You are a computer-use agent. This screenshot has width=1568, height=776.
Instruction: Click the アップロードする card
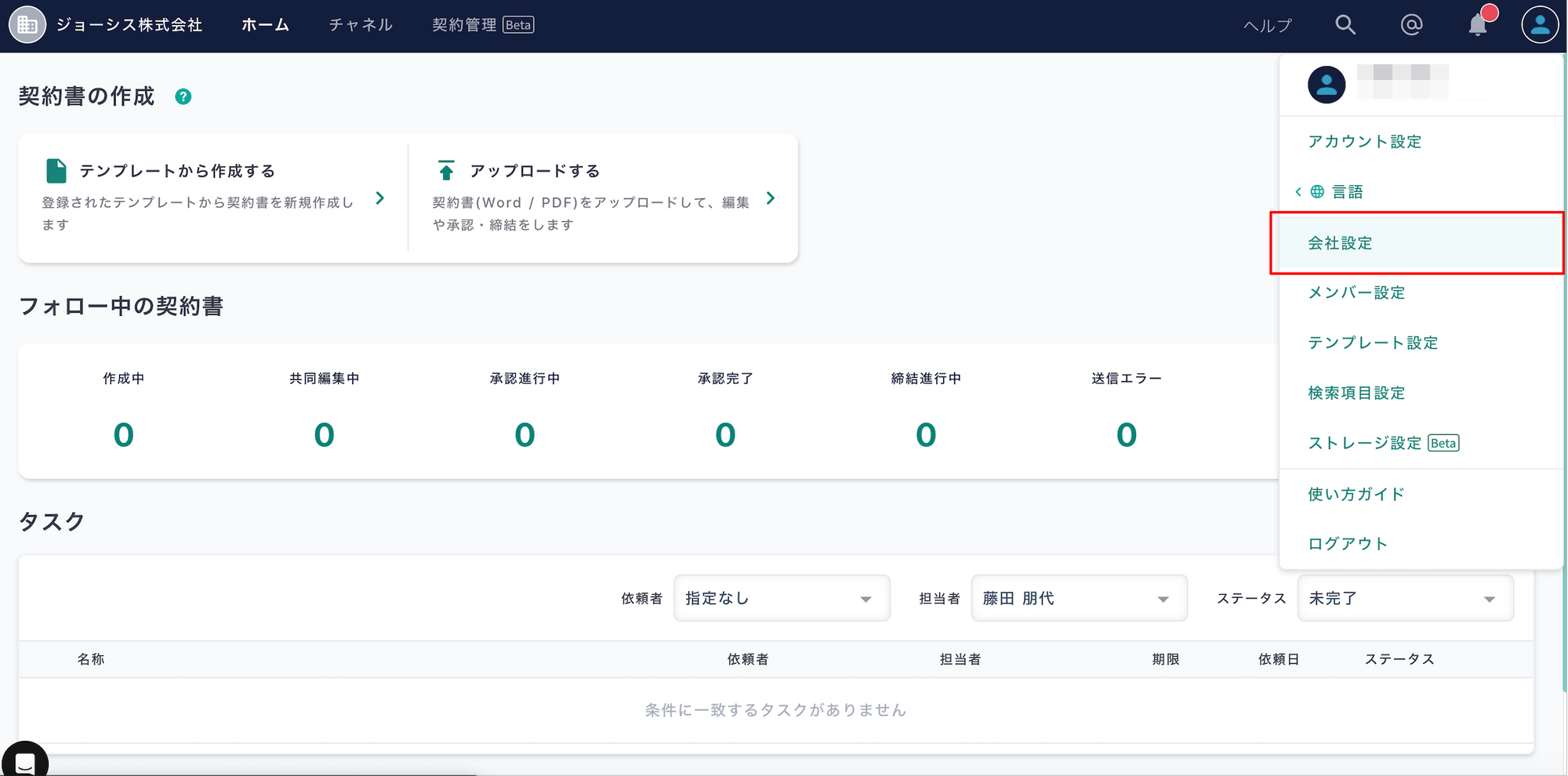coord(602,198)
